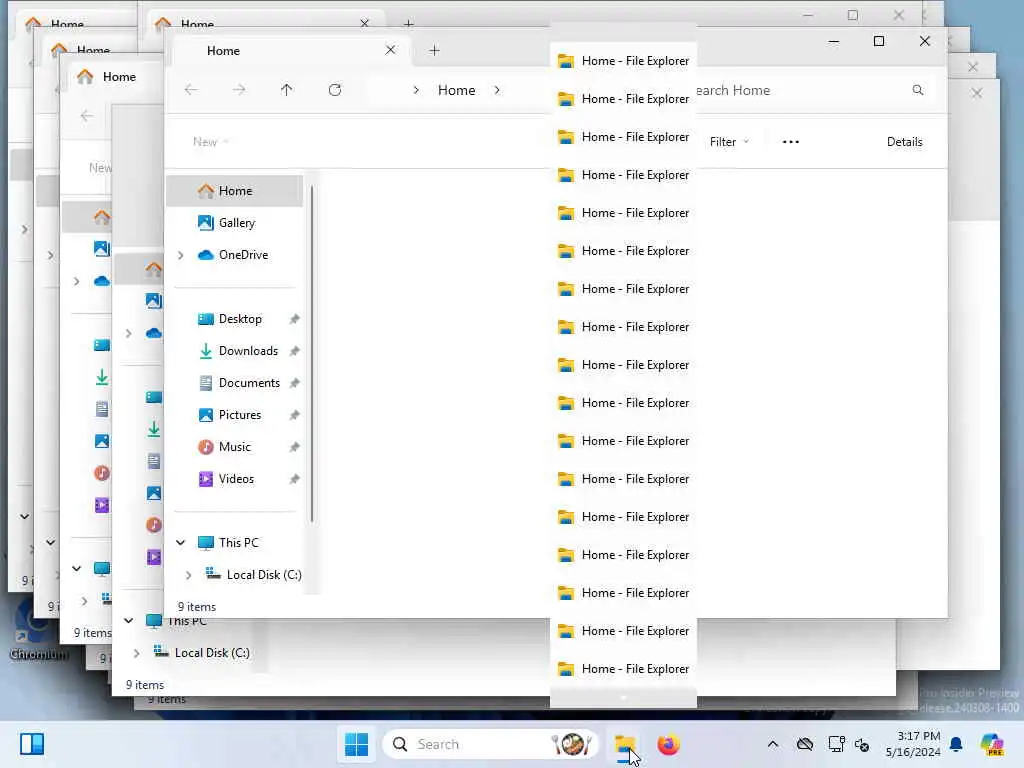This screenshot has width=1024, height=768.
Task: Collapse the This PC node in front window
Action: click(181, 542)
